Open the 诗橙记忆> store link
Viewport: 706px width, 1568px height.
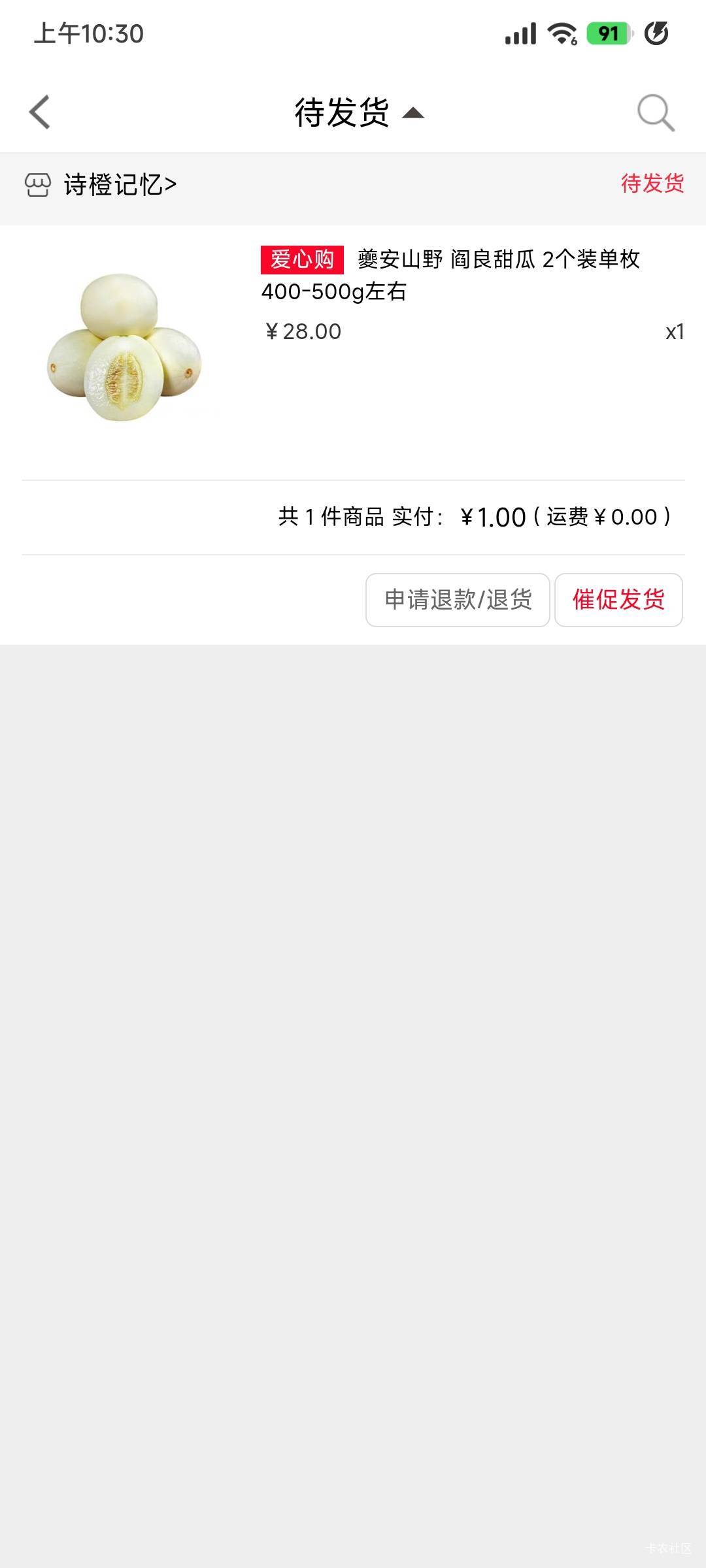click(x=120, y=185)
